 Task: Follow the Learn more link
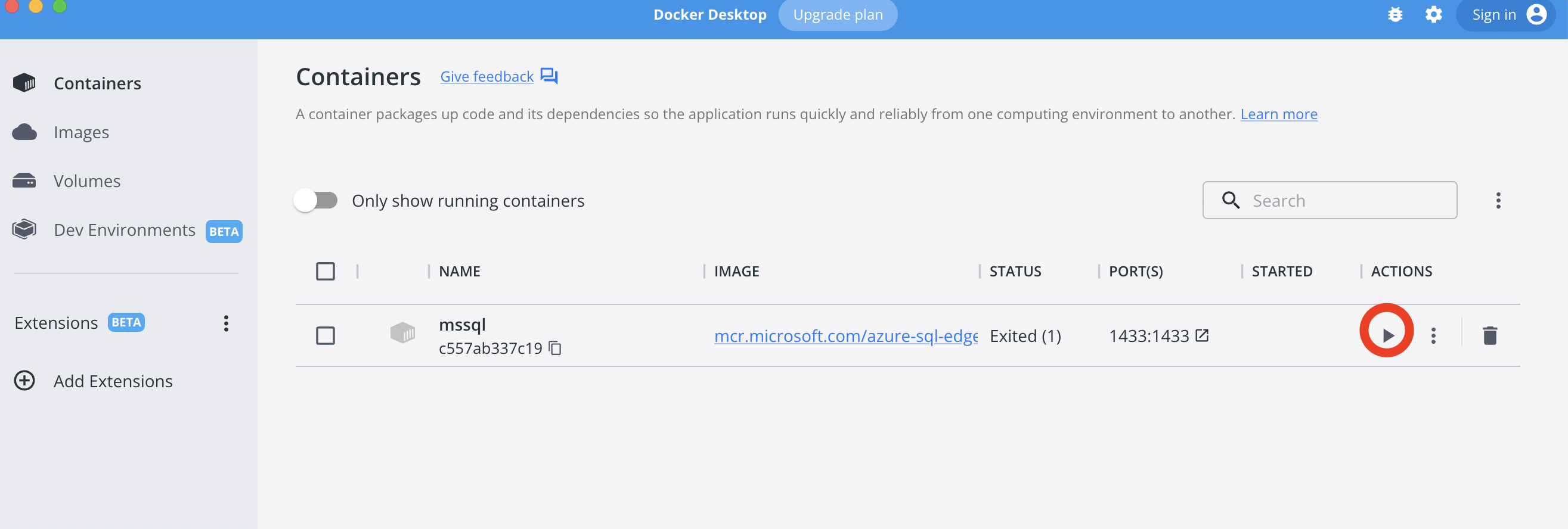click(x=1279, y=114)
